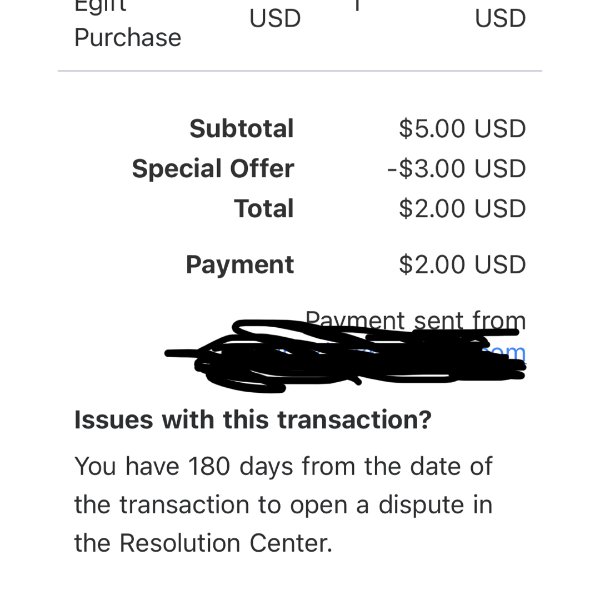
Task: Click the Issues with this transaction heading
Action: pos(253,420)
